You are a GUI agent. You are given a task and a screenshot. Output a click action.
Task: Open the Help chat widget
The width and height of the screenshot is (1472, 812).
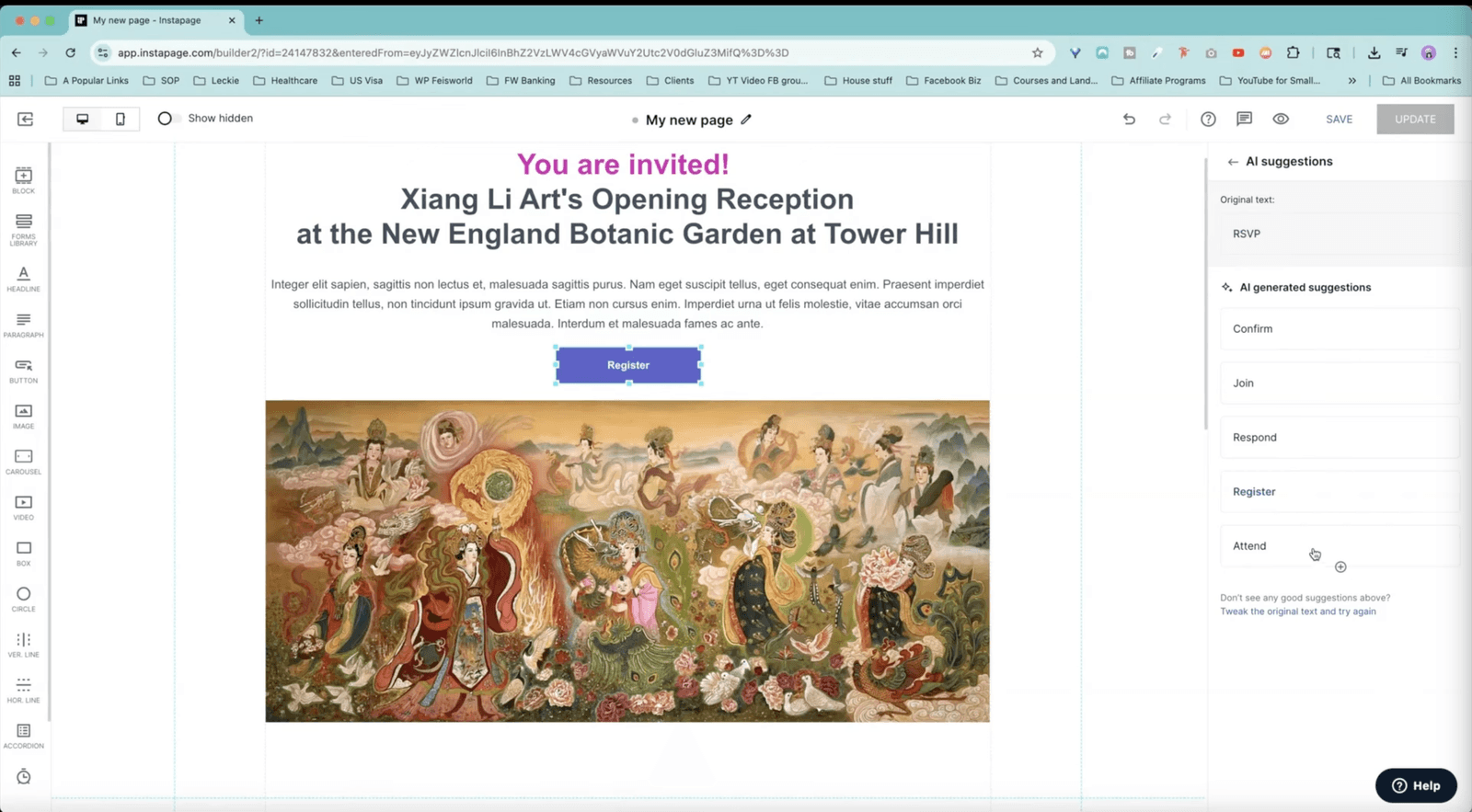point(1416,785)
